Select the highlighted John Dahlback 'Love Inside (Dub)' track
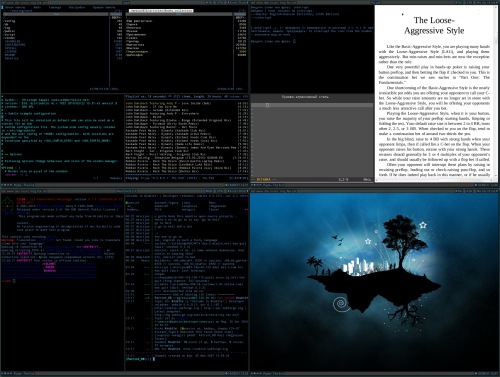 click(168, 103)
